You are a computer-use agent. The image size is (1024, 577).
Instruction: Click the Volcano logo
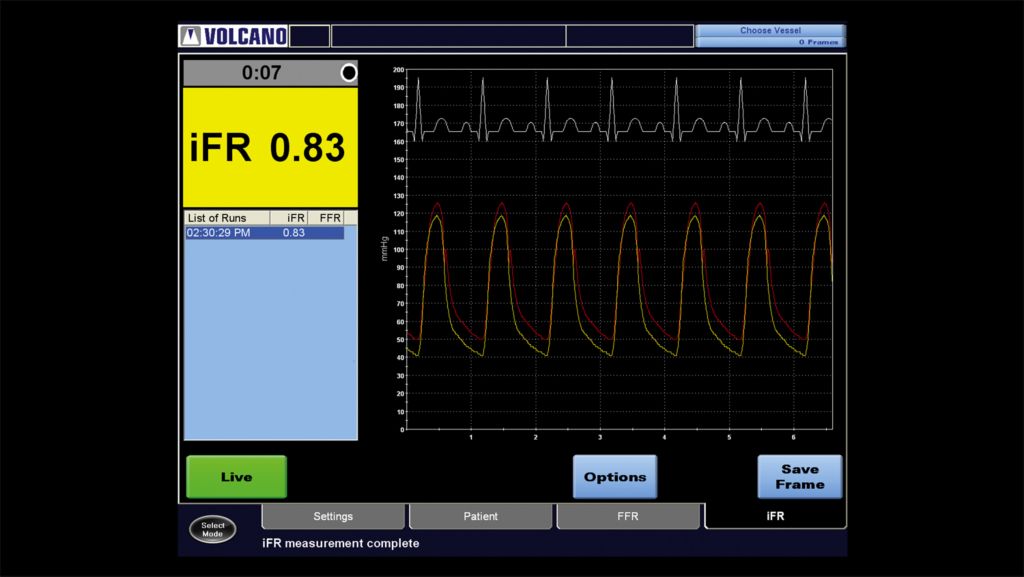tap(233, 36)
